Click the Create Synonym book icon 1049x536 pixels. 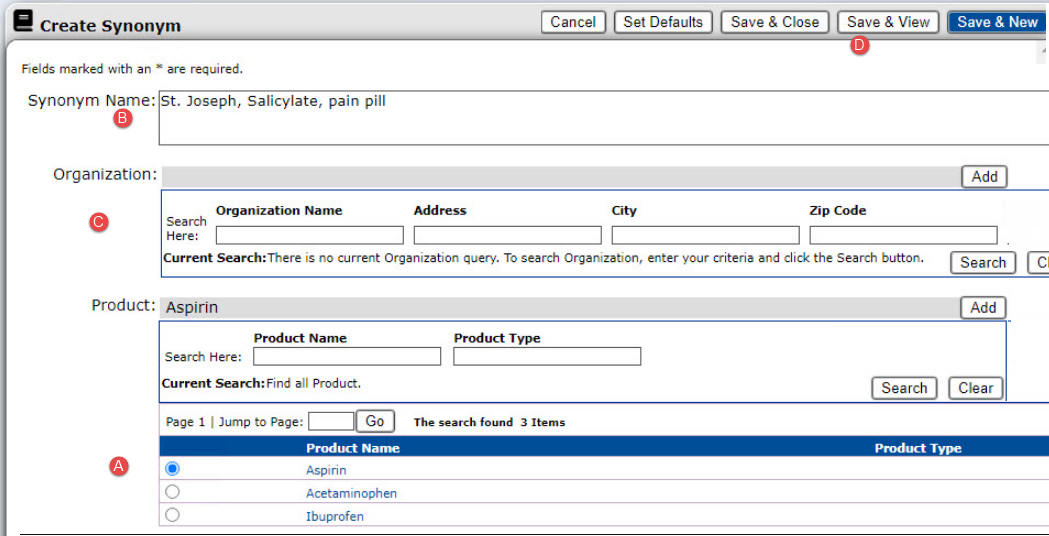tap(23, 22)
